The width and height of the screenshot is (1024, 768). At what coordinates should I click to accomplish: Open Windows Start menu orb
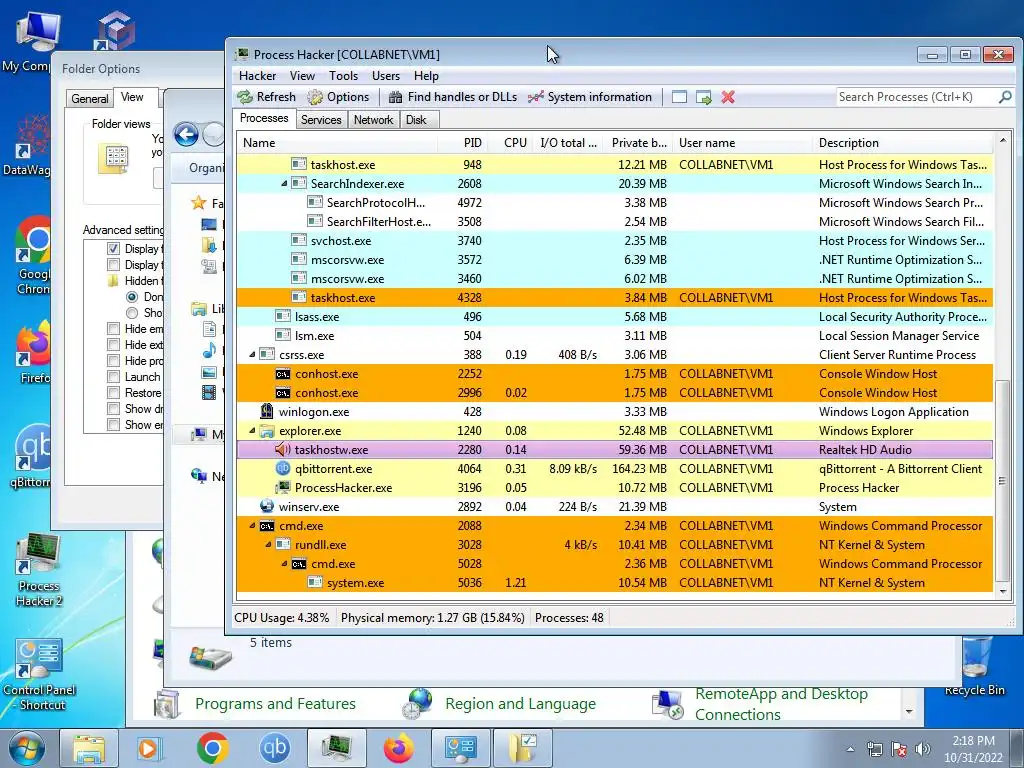click(x=27, y=748)
